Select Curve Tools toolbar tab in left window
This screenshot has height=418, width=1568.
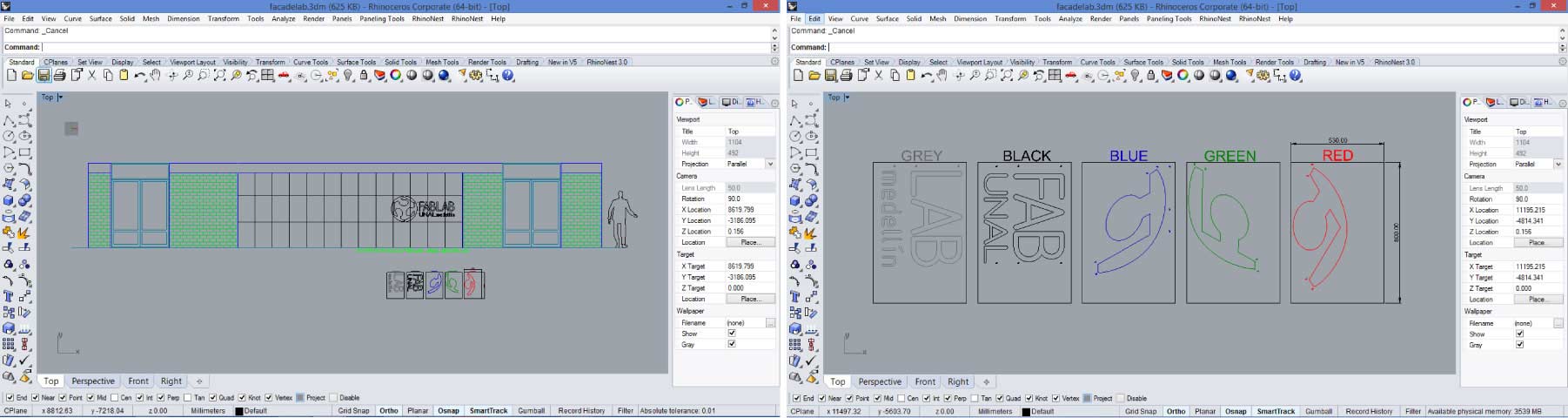pos(311,62)
